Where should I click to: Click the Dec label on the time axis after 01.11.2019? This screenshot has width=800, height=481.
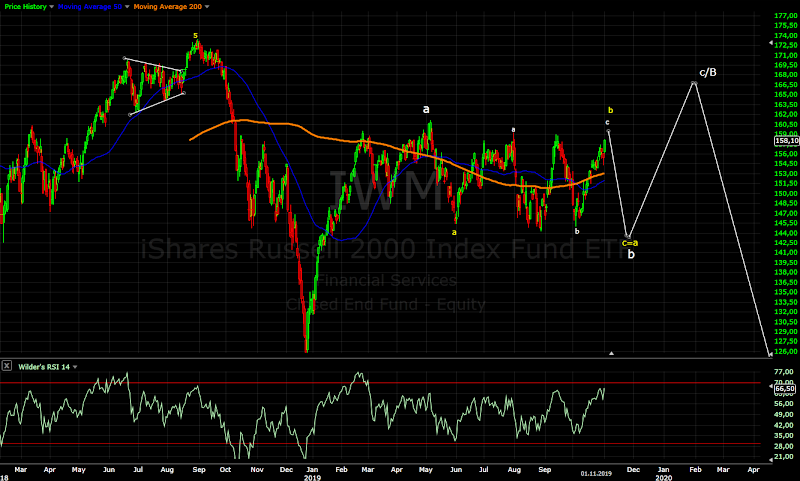point(633,469)
